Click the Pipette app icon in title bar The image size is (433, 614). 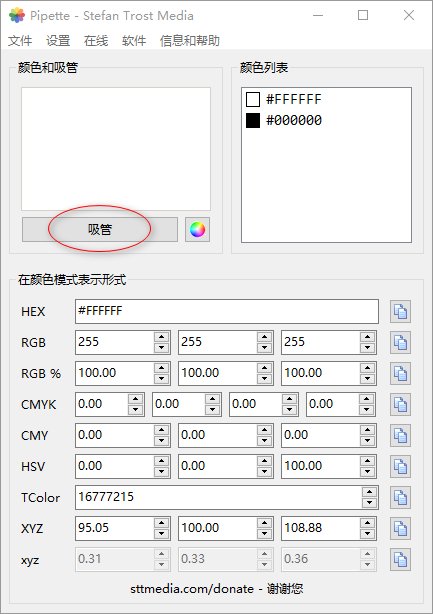17,16
